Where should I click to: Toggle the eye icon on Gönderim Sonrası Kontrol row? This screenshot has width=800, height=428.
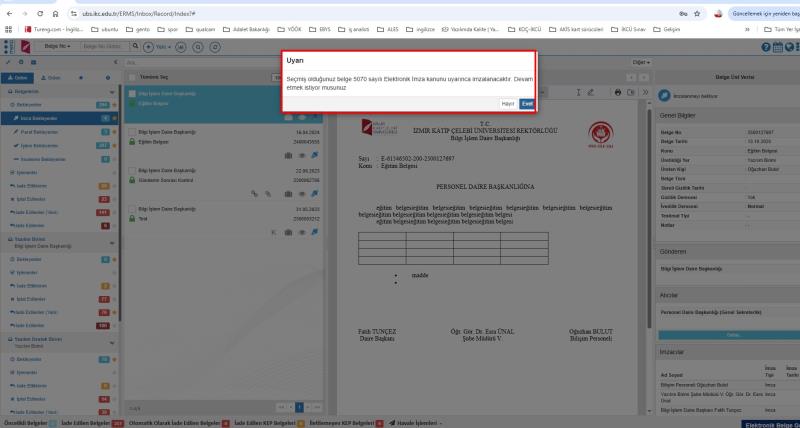(x=302, y=193)
